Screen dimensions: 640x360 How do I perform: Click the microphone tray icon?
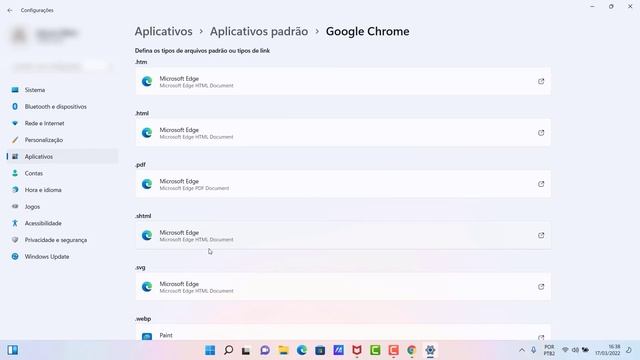pos(533,350)
